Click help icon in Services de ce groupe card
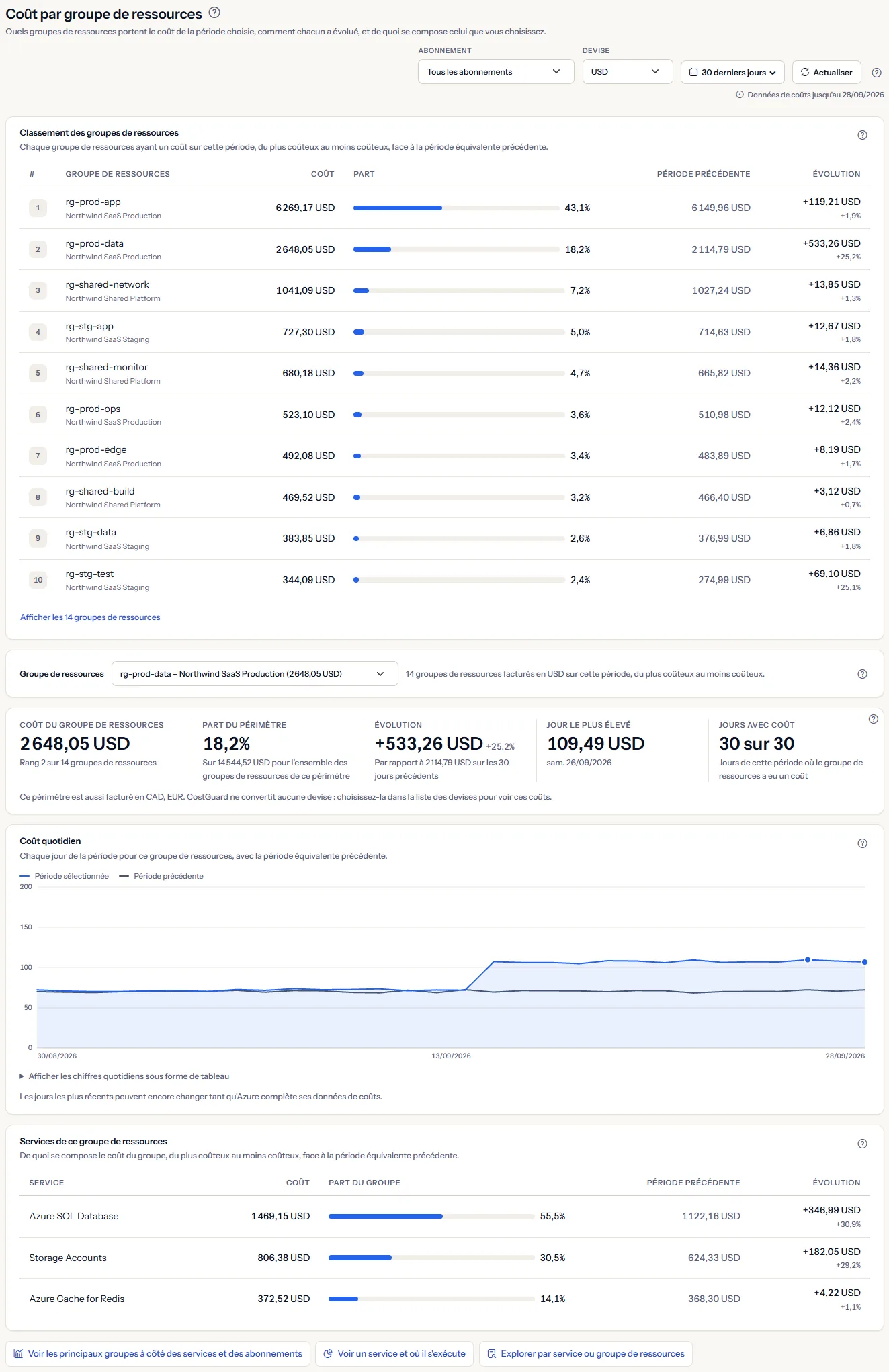 pyautogui.click(x=863, y=1144)
